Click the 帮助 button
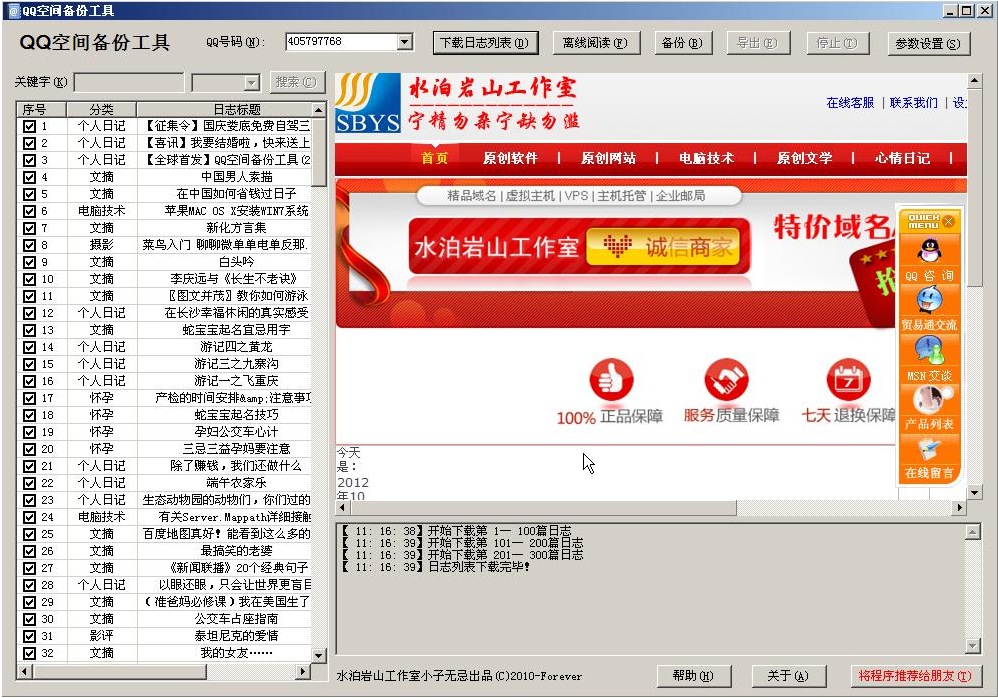Screen dimensions: 998x698 (693, 676)
